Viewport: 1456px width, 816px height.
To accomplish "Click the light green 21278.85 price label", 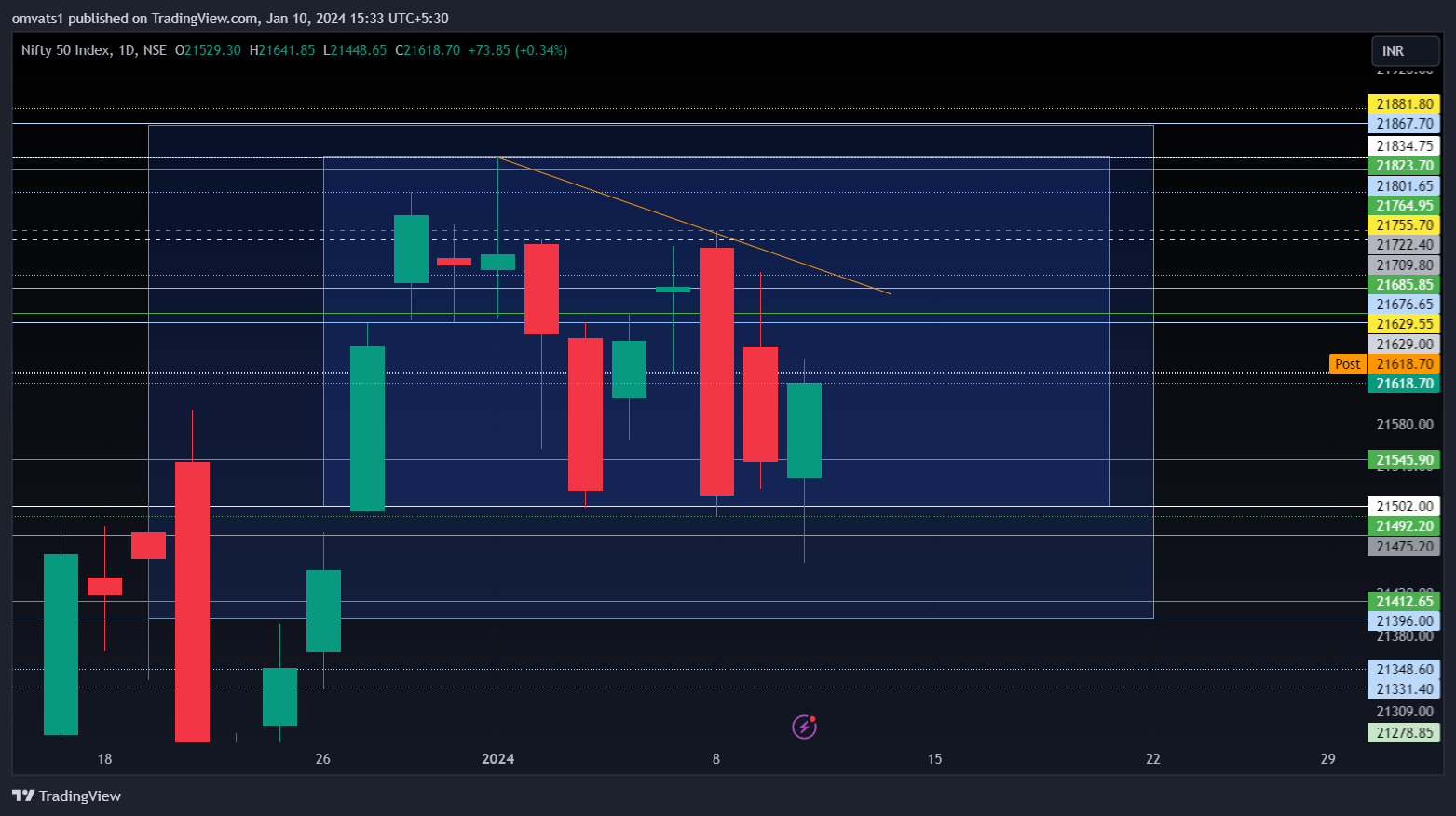I will click(1404, 733).
